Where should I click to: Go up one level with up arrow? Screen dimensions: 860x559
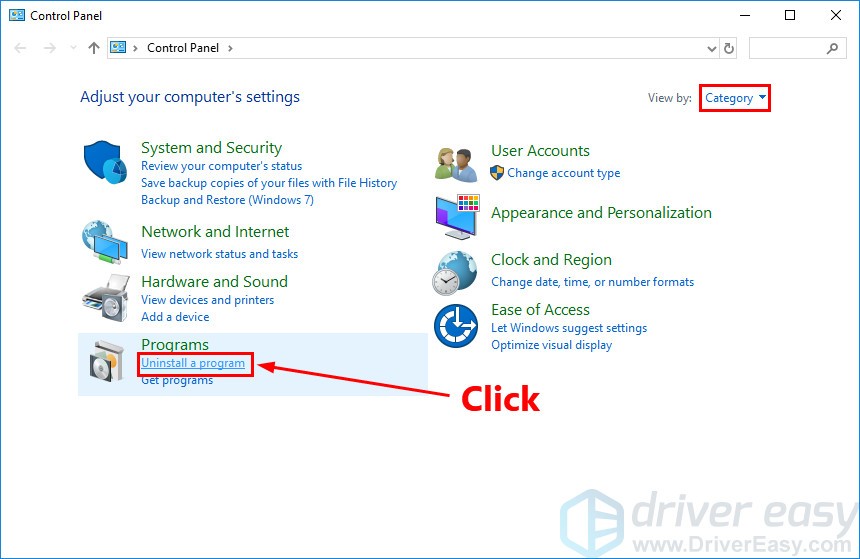coord(94,48)
